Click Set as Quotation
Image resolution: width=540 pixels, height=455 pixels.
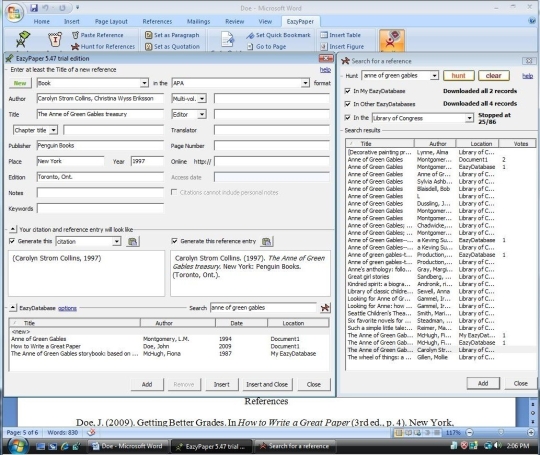[172, 46]
